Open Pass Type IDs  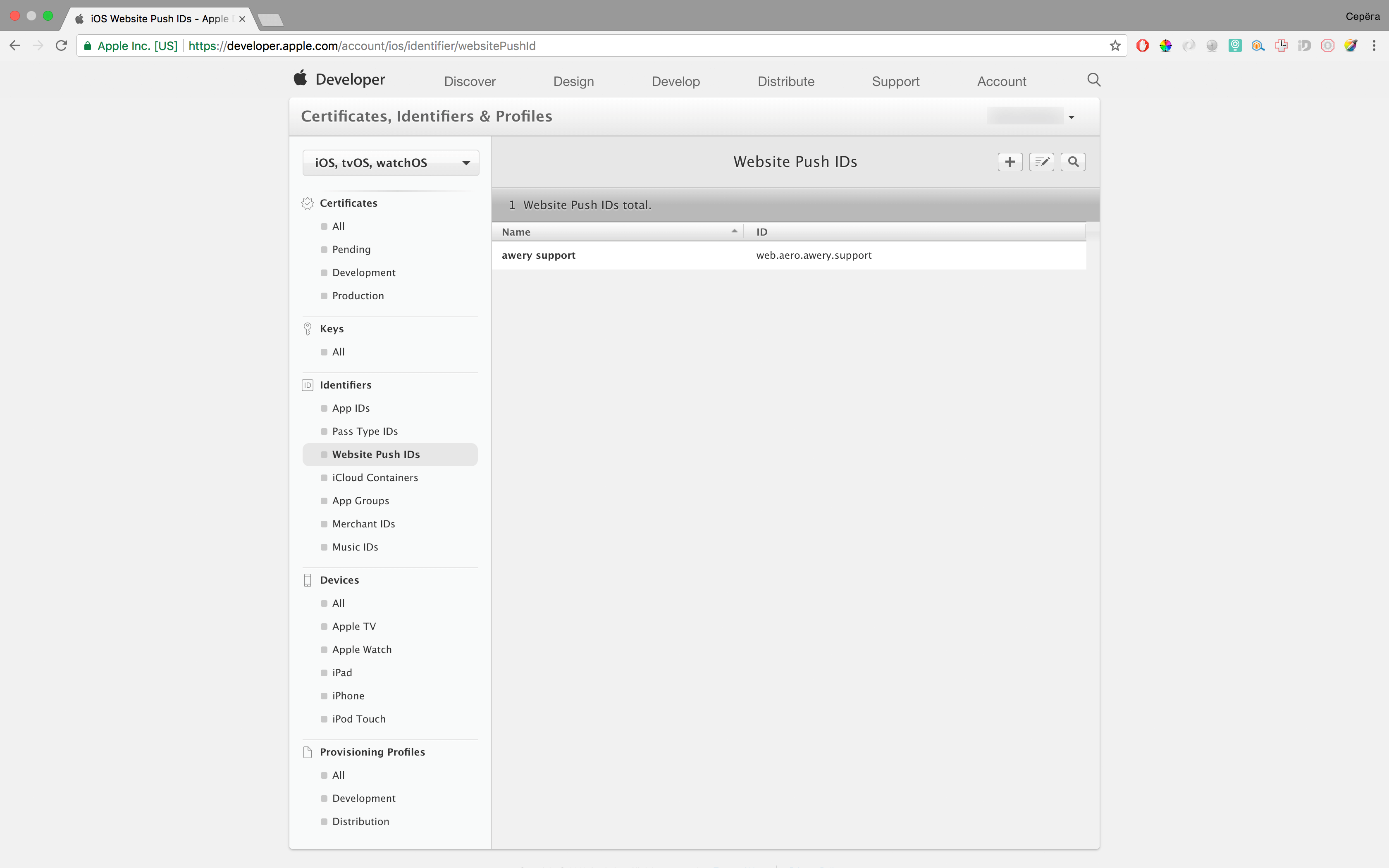click(x=365, y=431)
